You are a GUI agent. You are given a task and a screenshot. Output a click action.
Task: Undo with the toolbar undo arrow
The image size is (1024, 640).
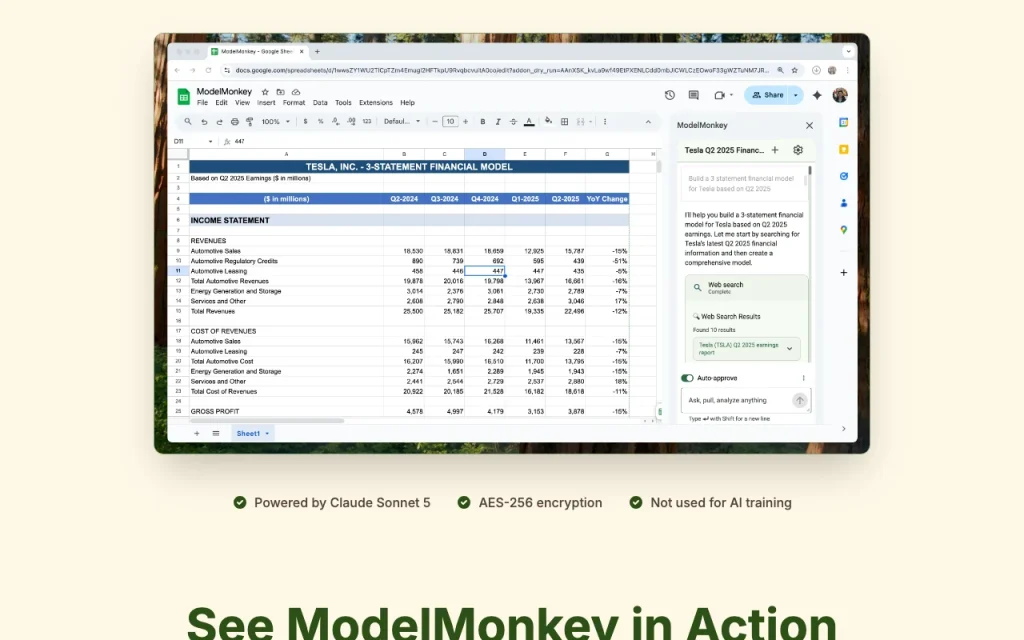coord(204,121)
